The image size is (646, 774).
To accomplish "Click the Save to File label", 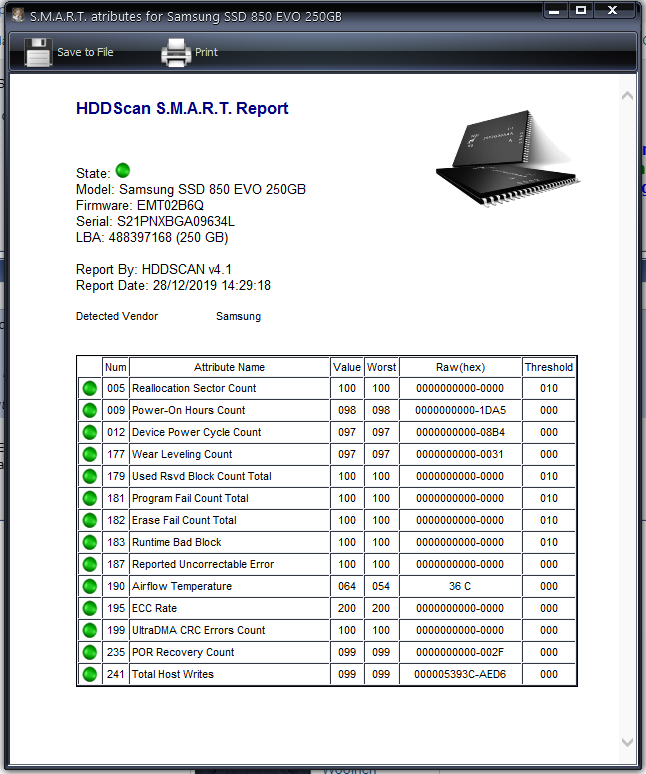I will pyautogui.click(x=85, y=52).
